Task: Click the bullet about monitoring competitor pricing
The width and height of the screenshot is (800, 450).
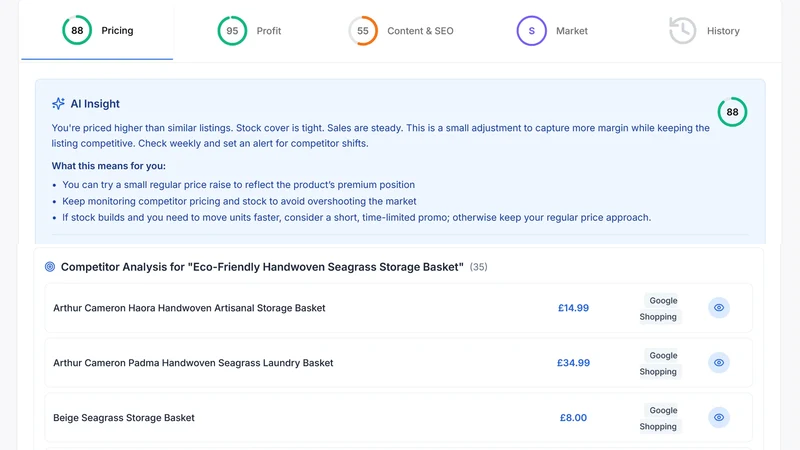Action: [239, 201]
